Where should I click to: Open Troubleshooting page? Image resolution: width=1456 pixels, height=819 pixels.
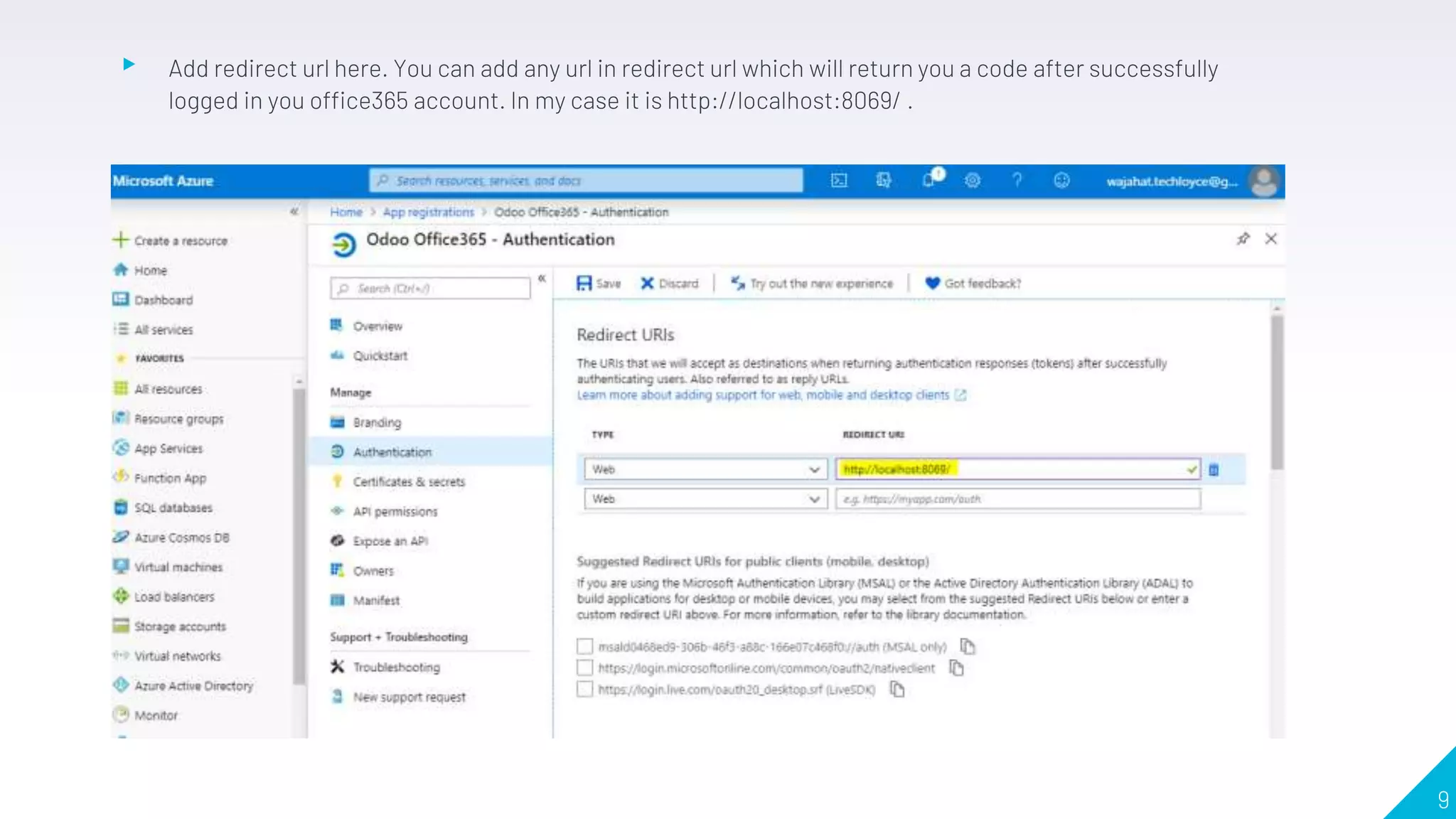click(x=395, y=668)
